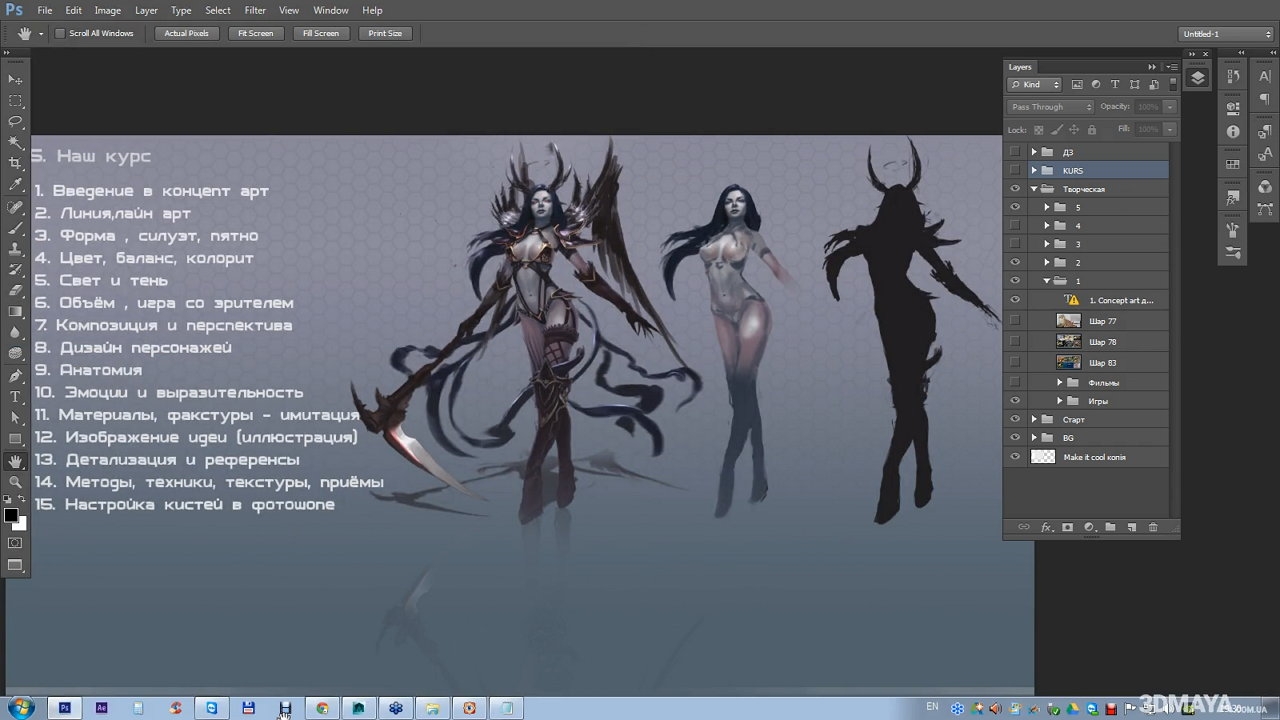Select the Magic Wand tool
The width and height of the screenshot is (1280, 720).
[15, 142]
